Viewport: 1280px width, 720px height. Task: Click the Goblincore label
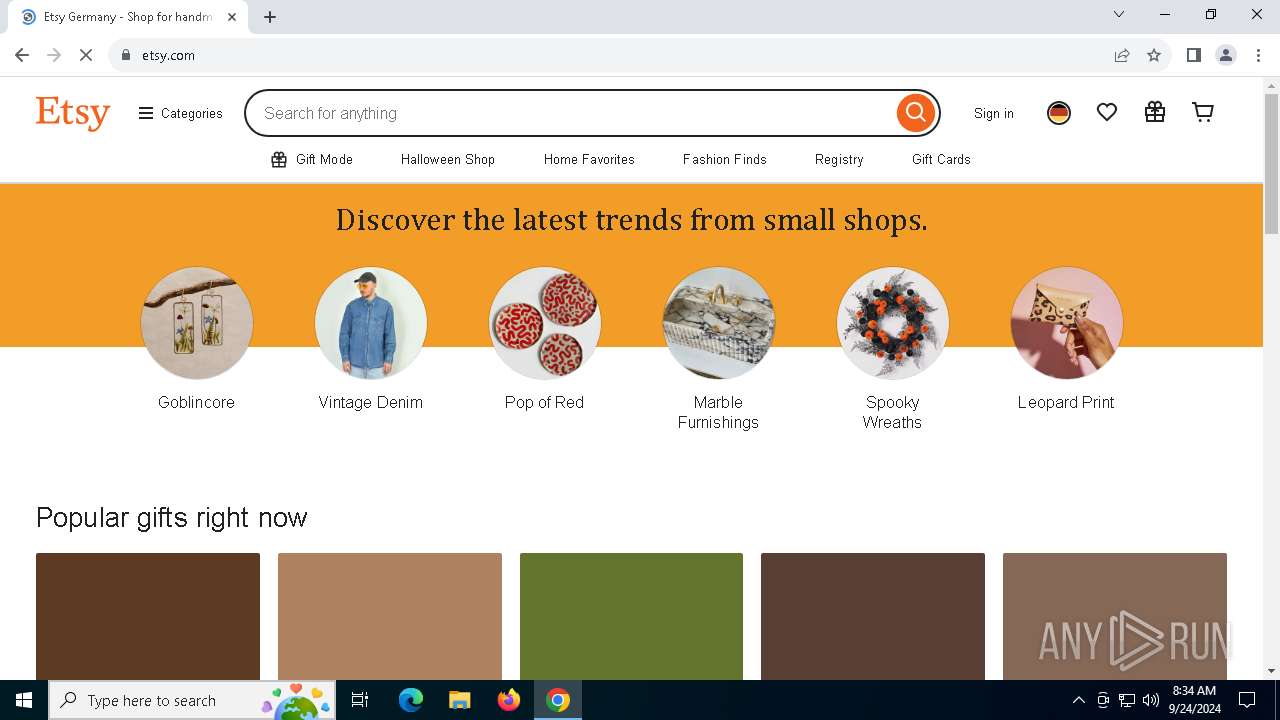[x=196, y=402]
